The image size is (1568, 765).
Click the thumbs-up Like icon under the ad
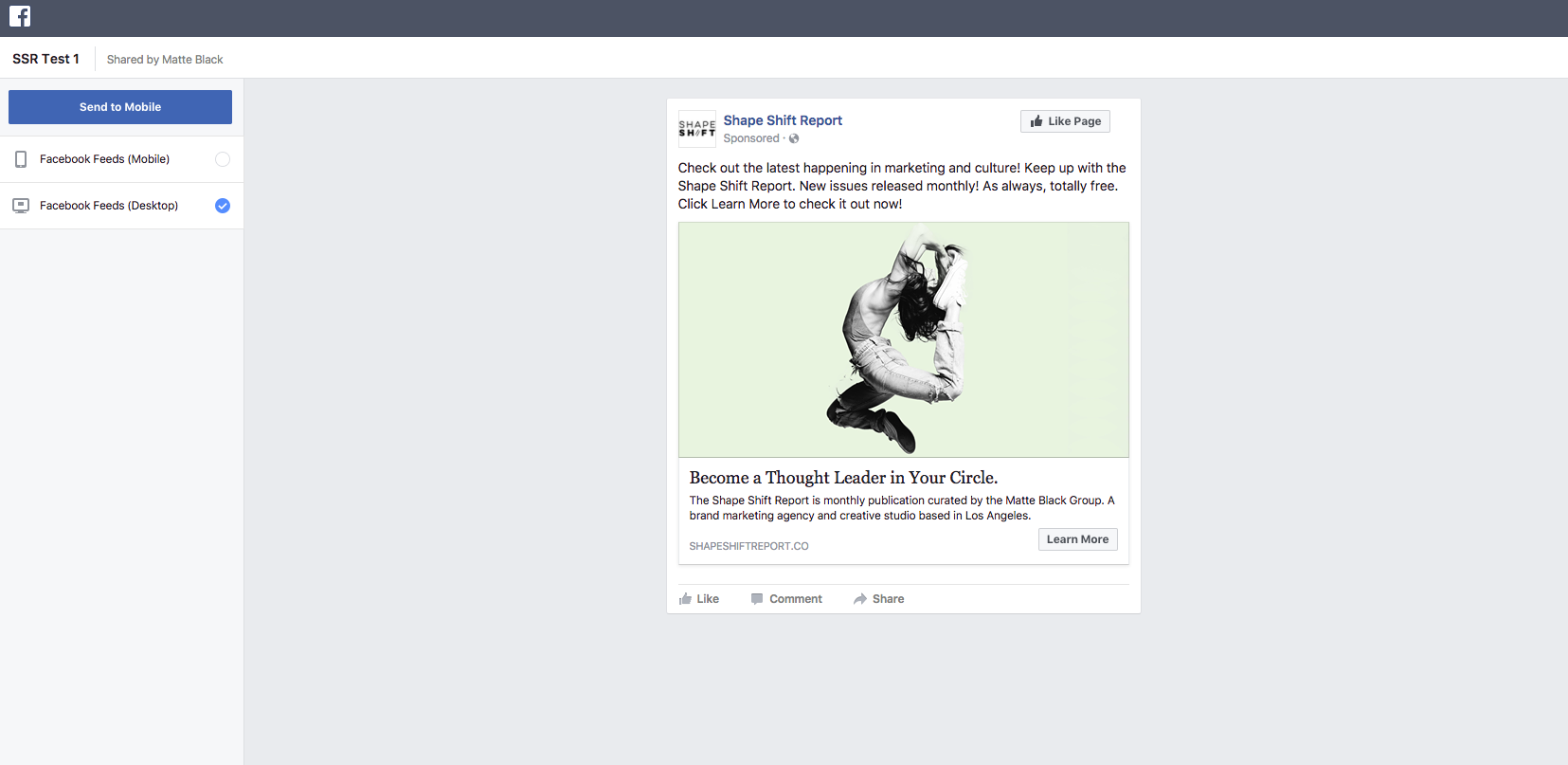pyautogui.click(x=685, y=599)
